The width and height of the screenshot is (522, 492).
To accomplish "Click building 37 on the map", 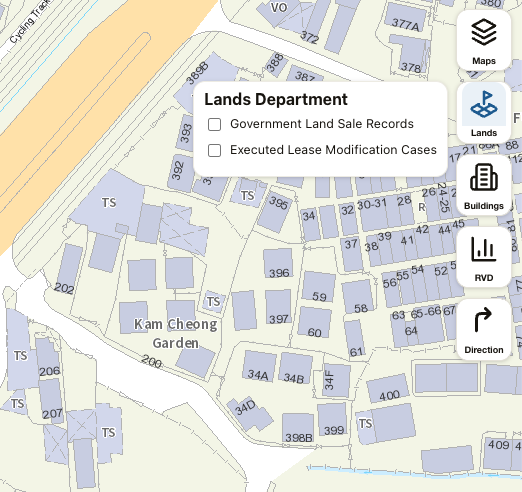I will click(351, 253).
